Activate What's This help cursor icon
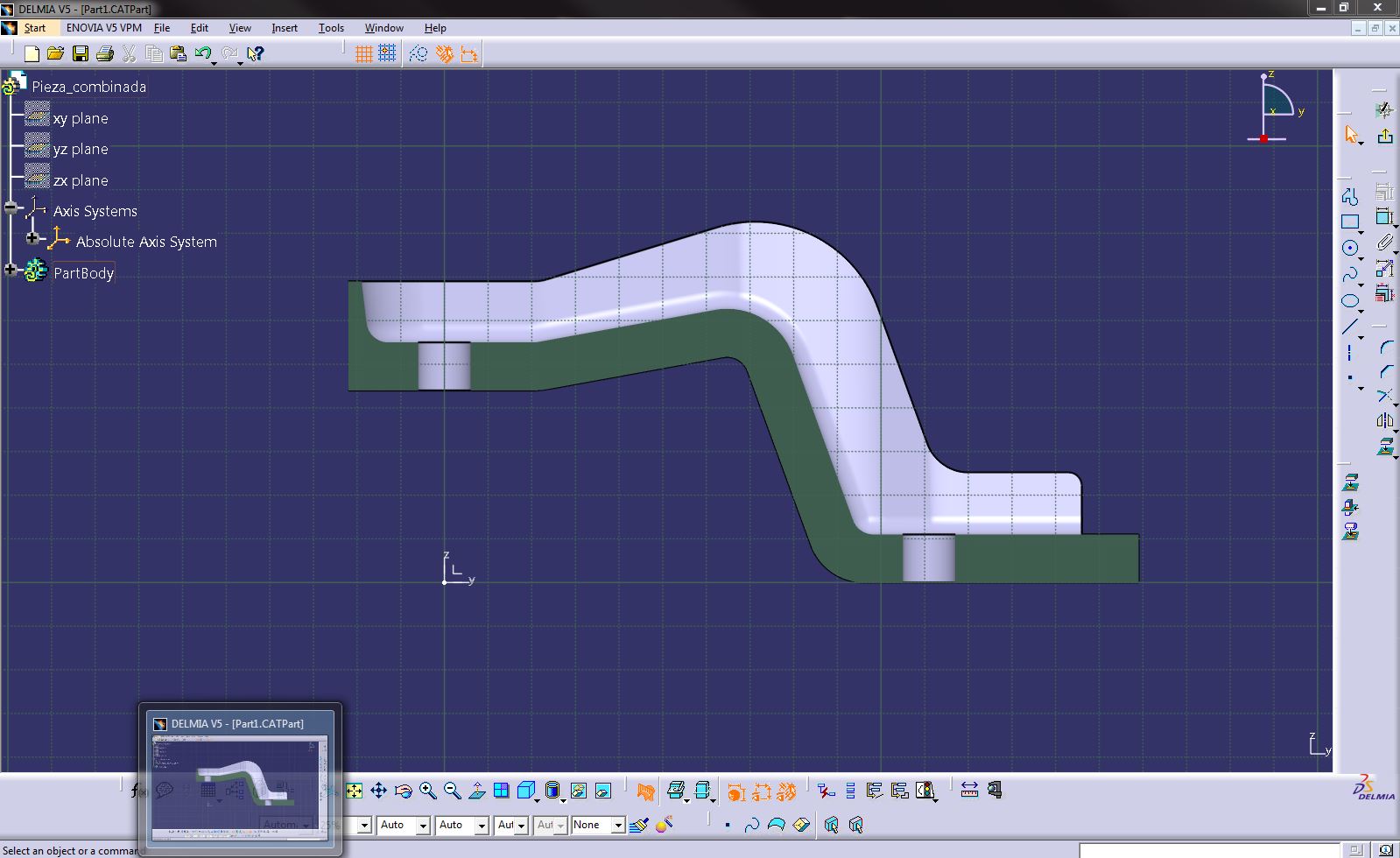 click(x=255, y=54)
